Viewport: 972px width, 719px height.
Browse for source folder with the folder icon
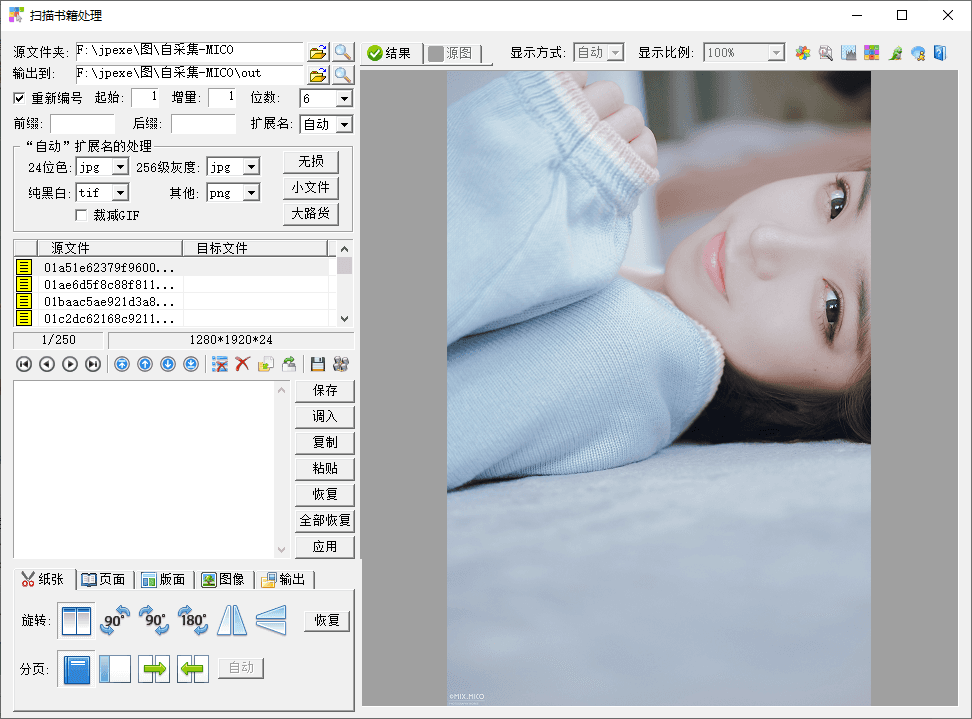318,52
